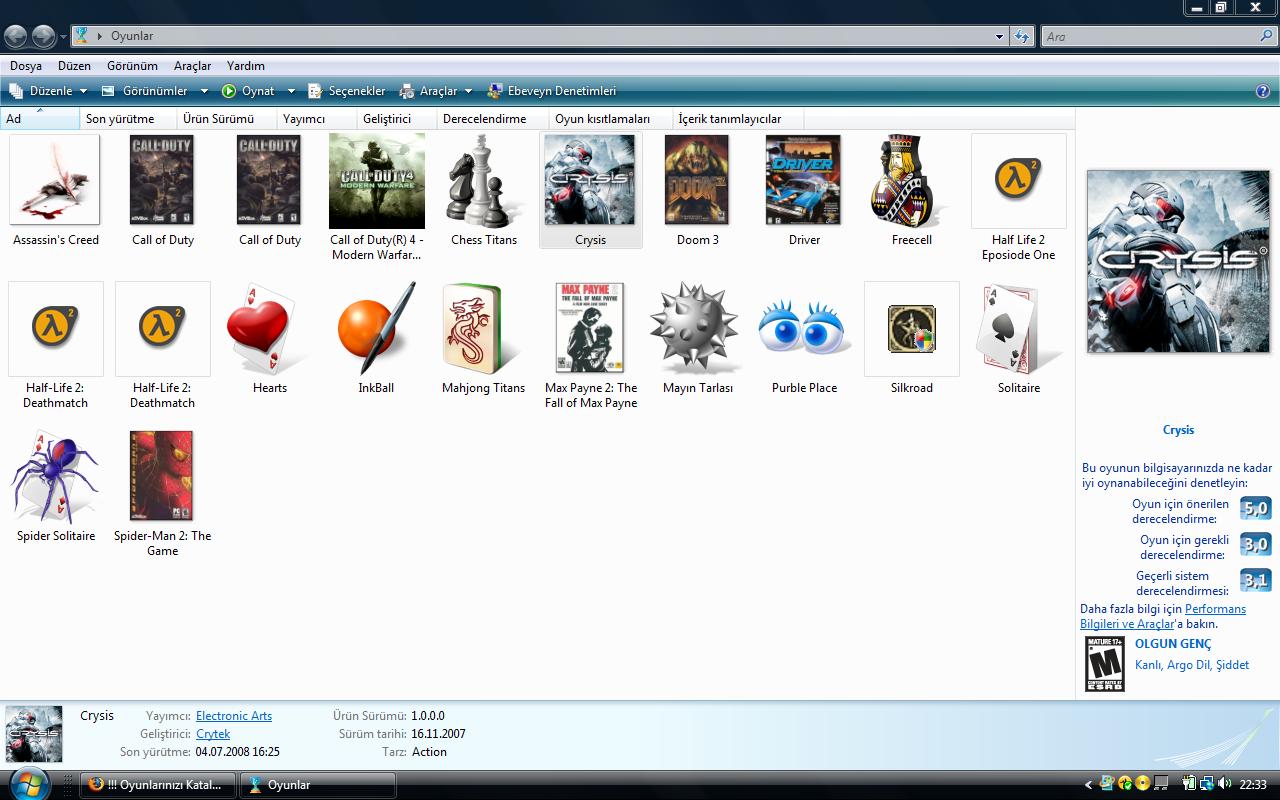Click the last run date 04.07.2008 16:25

click(238, 752)
